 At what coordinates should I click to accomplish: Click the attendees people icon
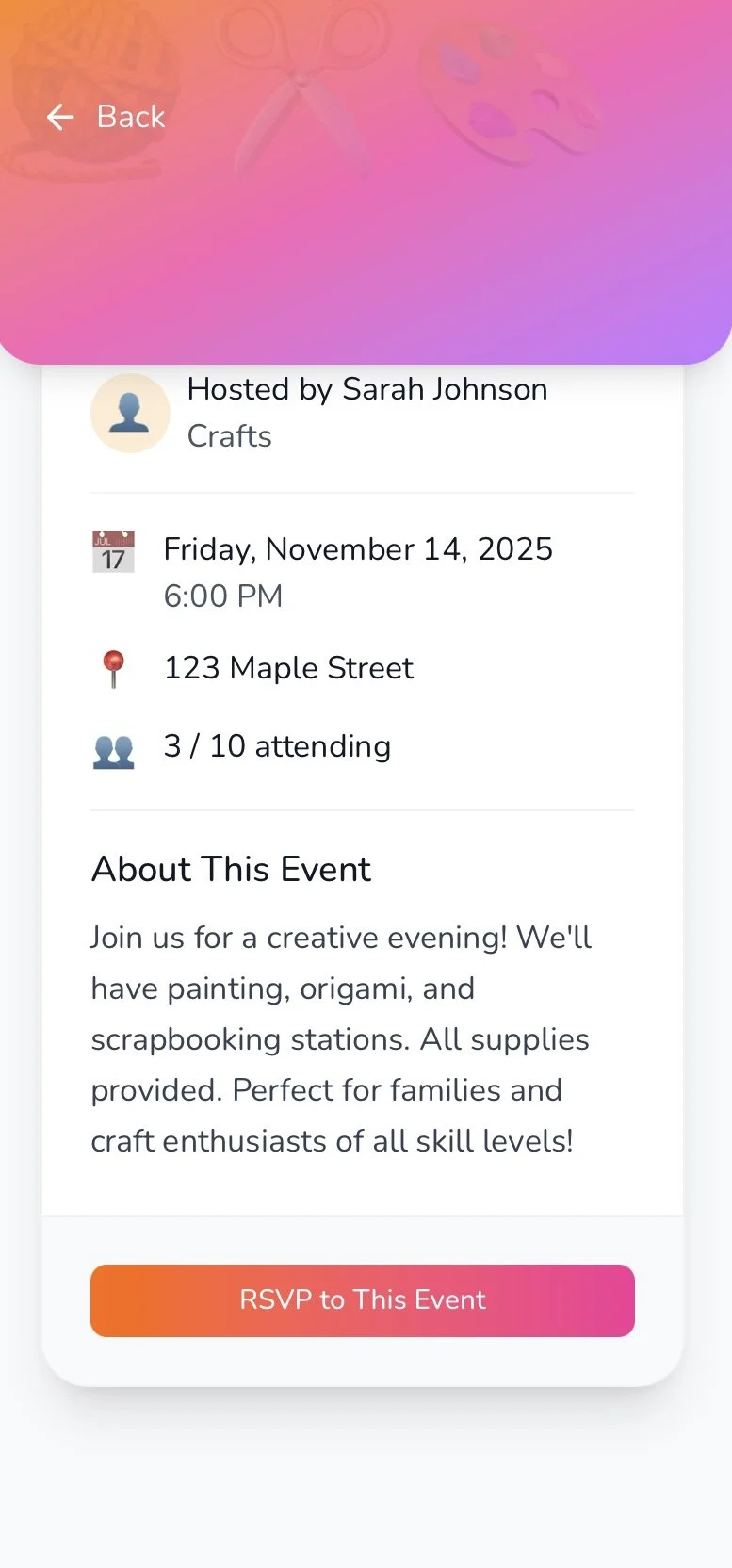(114, 751)
